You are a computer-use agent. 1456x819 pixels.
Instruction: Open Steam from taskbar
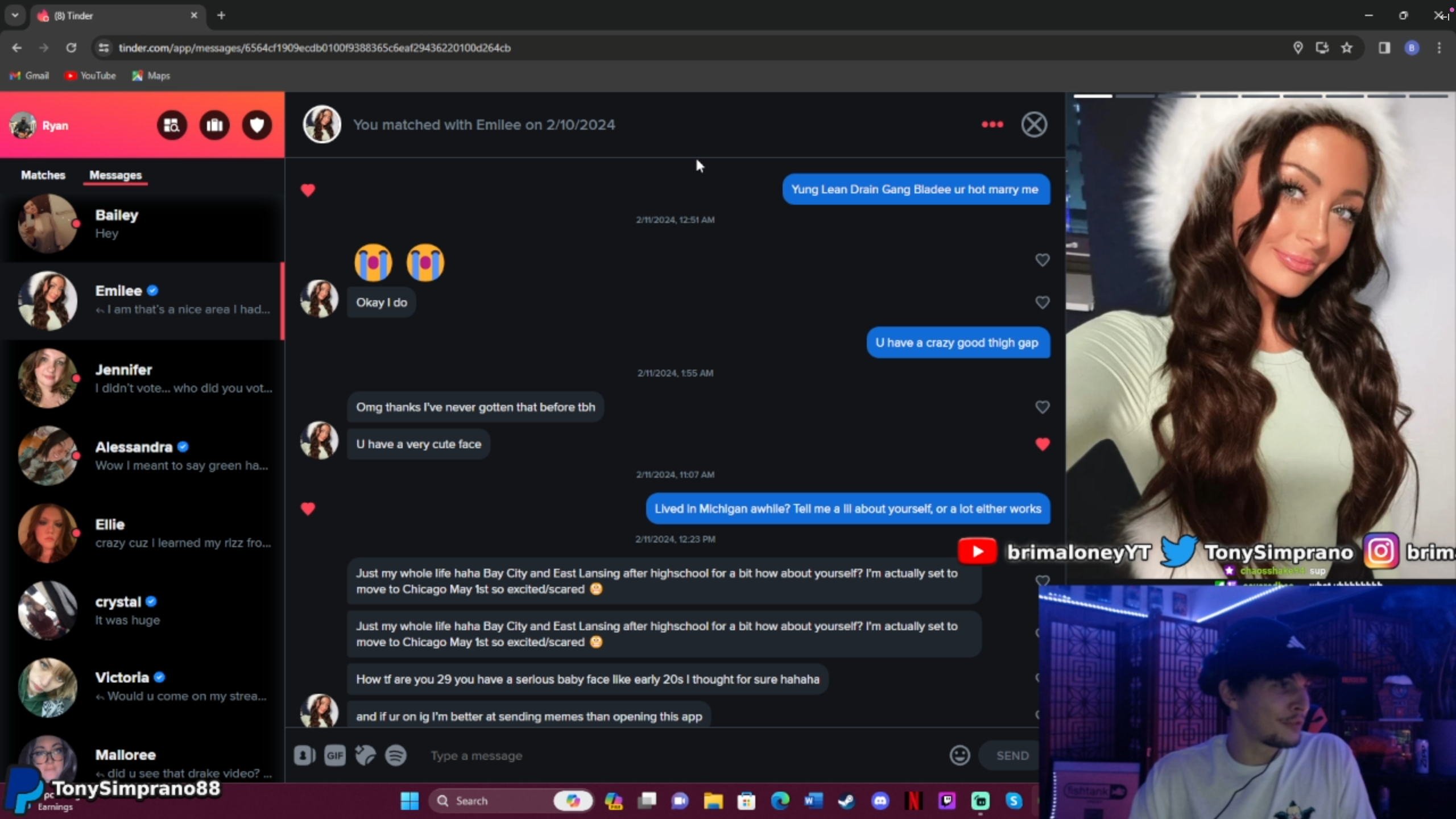[847, 801]
